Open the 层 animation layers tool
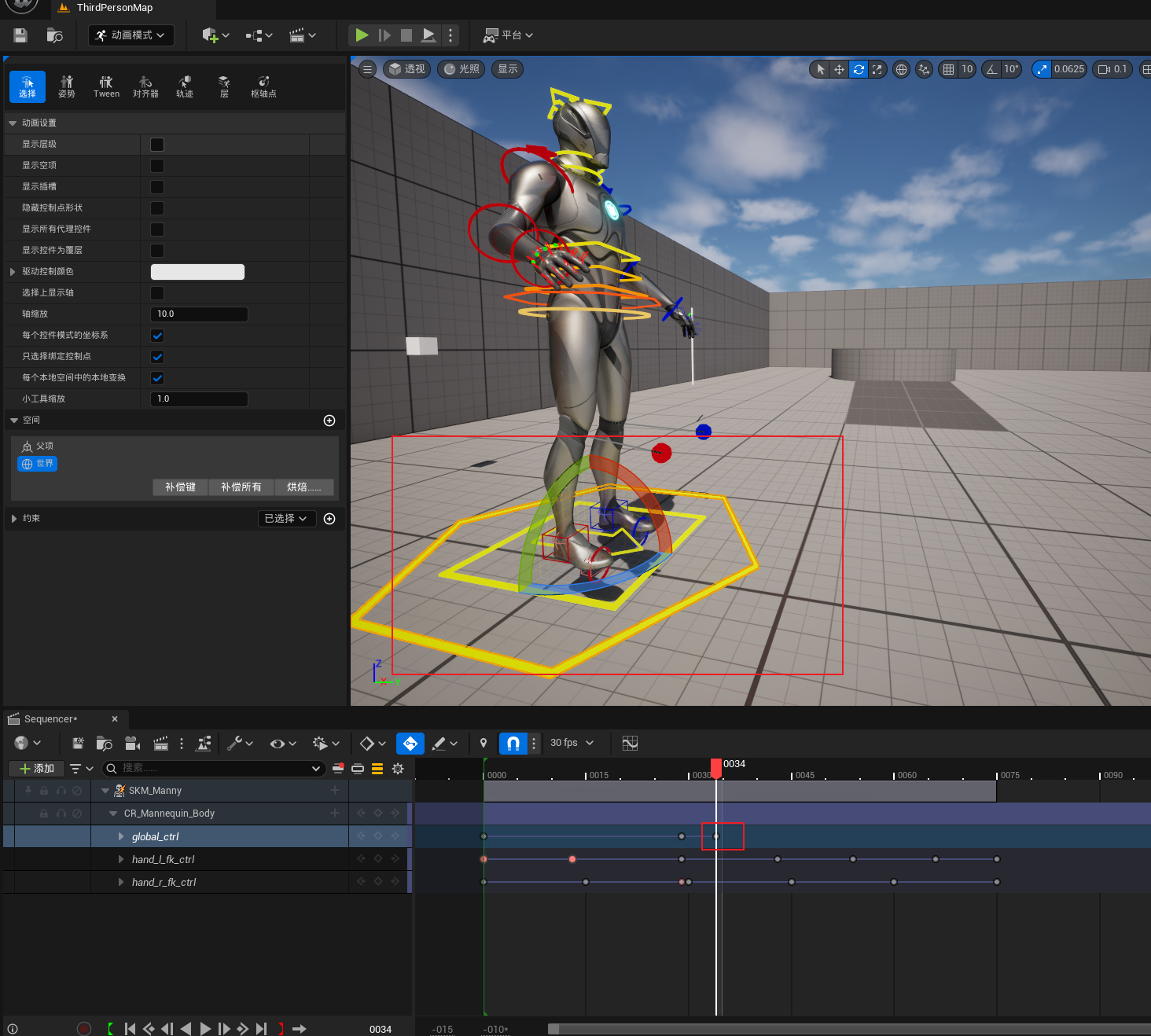Image resolution: width=1151 pixels, height=1036 pixels. pyautogui.click(x=224, y=86)
